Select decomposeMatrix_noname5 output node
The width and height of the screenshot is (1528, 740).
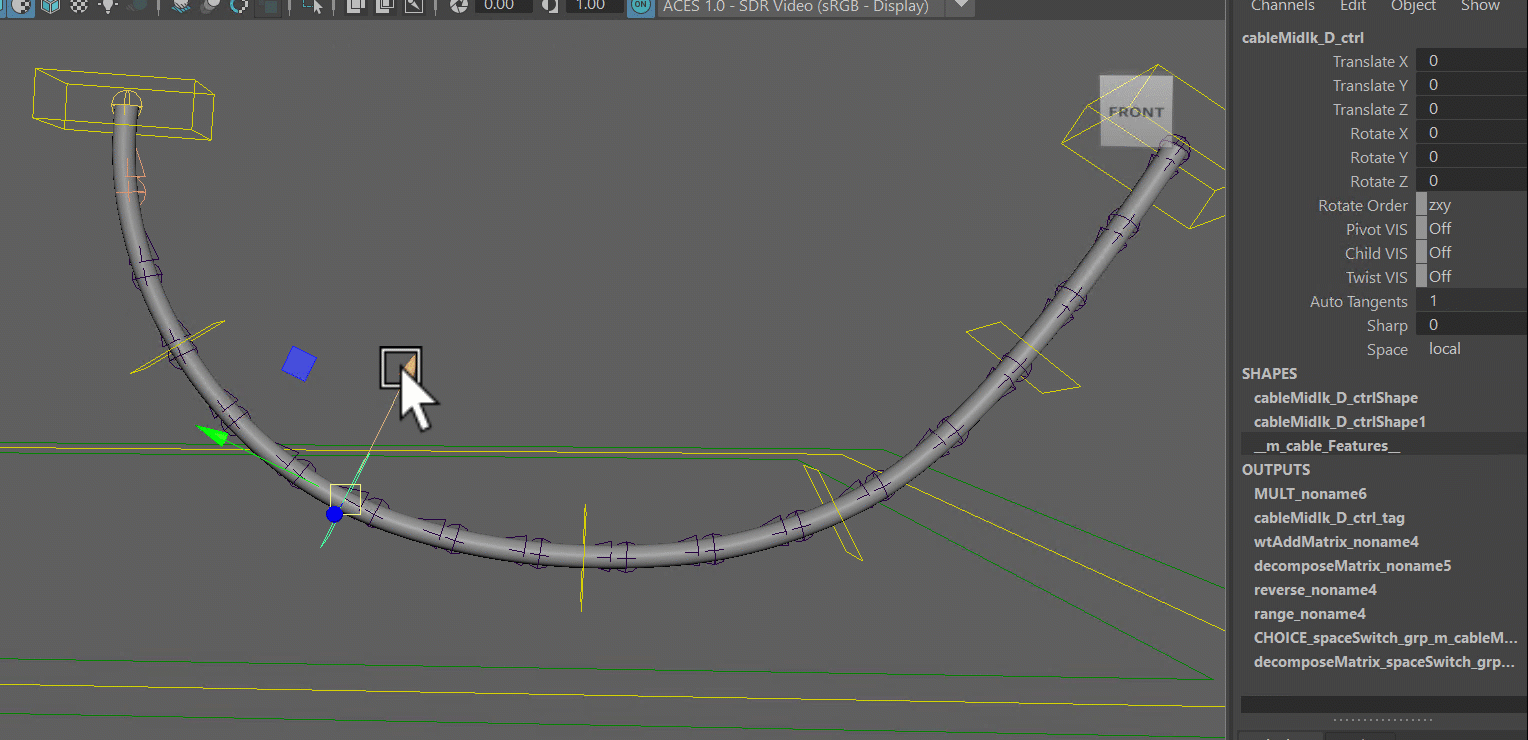click(1353, 566)
